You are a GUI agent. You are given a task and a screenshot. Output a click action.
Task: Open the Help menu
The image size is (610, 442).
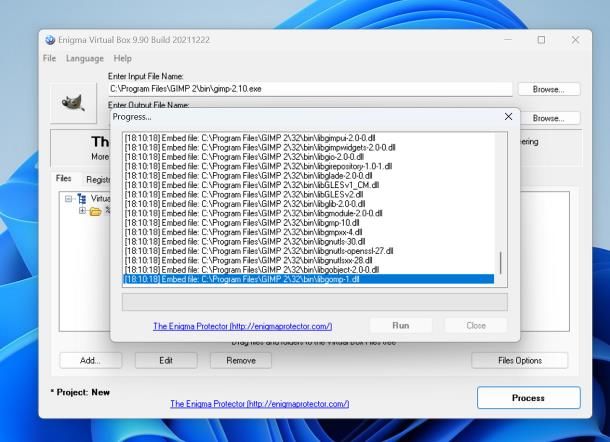coord(123,58)
